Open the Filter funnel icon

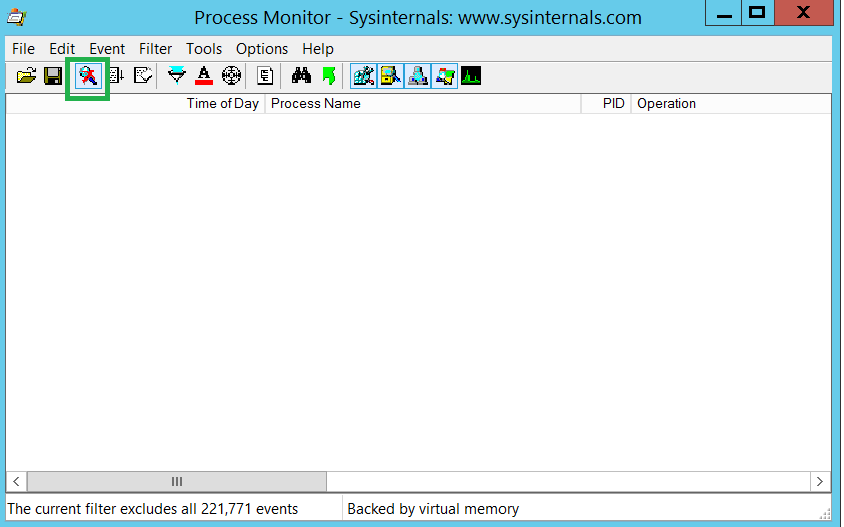click(x=177, y=76)
